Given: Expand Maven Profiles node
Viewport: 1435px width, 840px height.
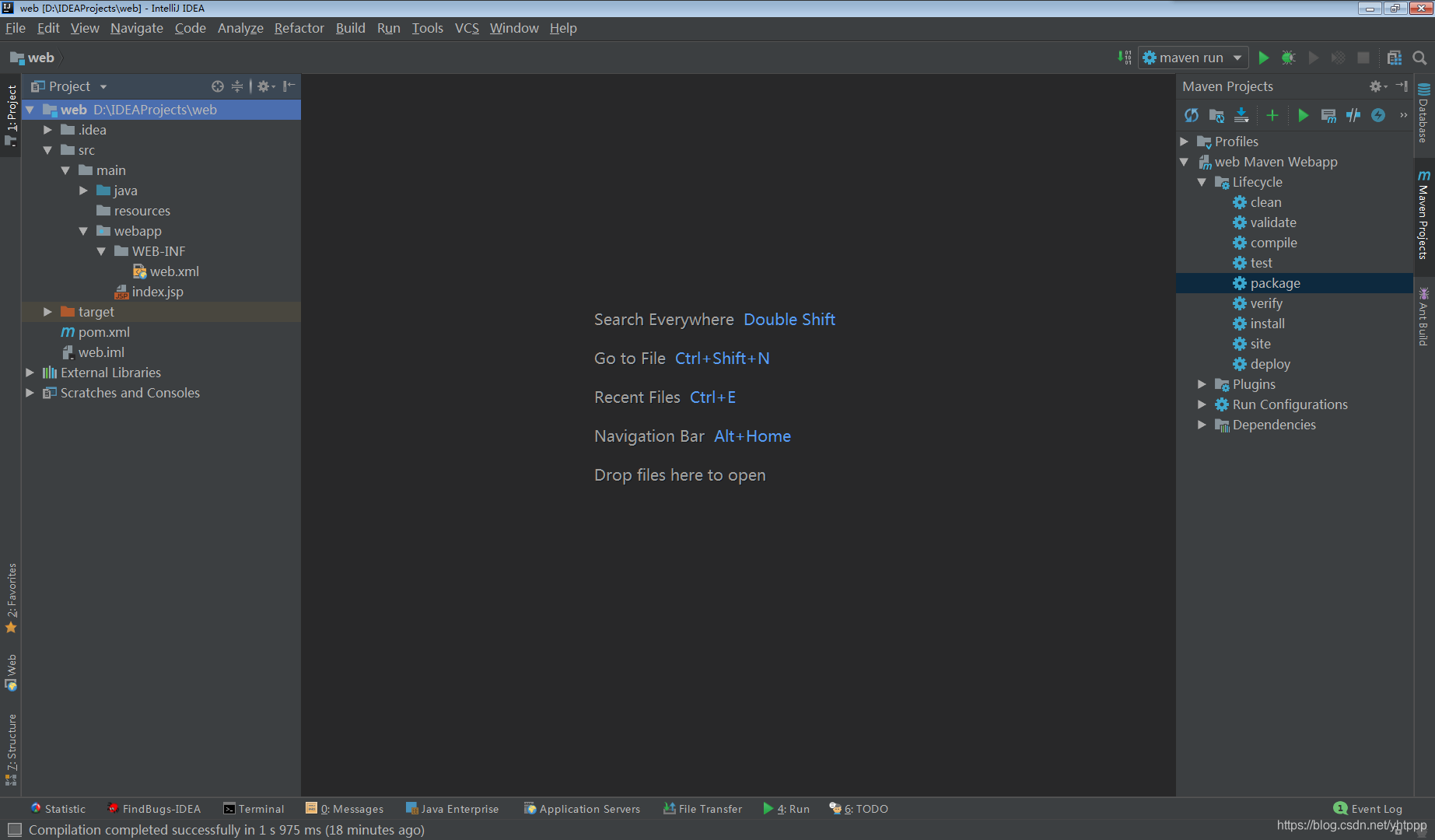Looking at the screenshot, I should click(1185, 142).
